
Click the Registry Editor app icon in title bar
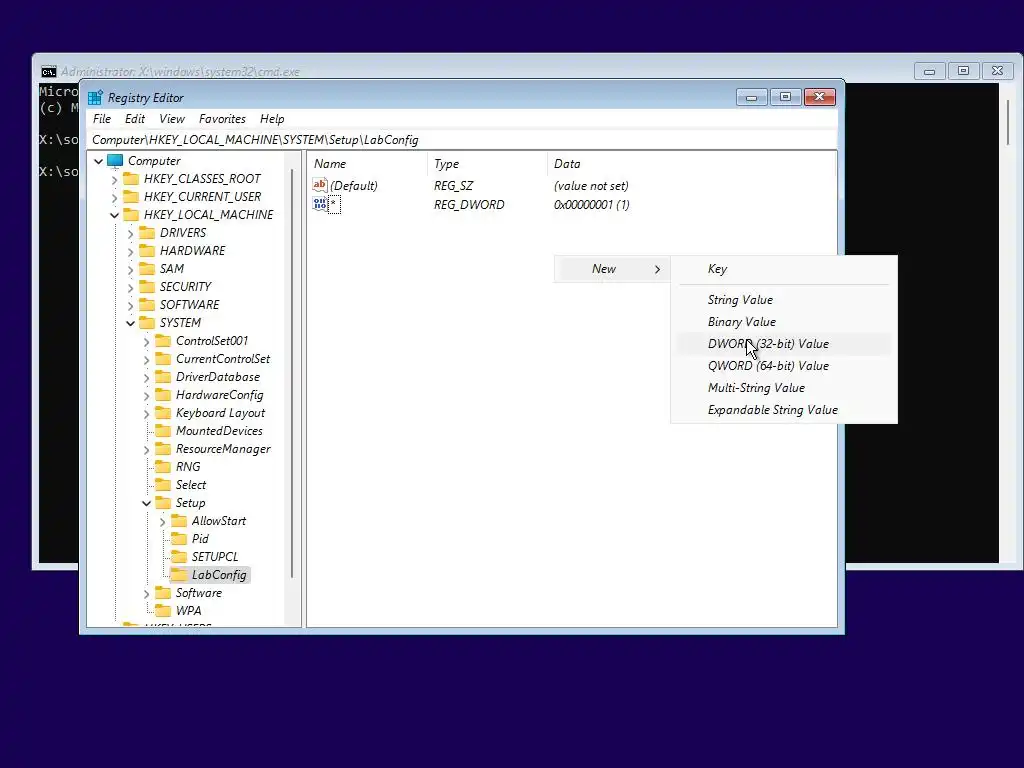95,97
